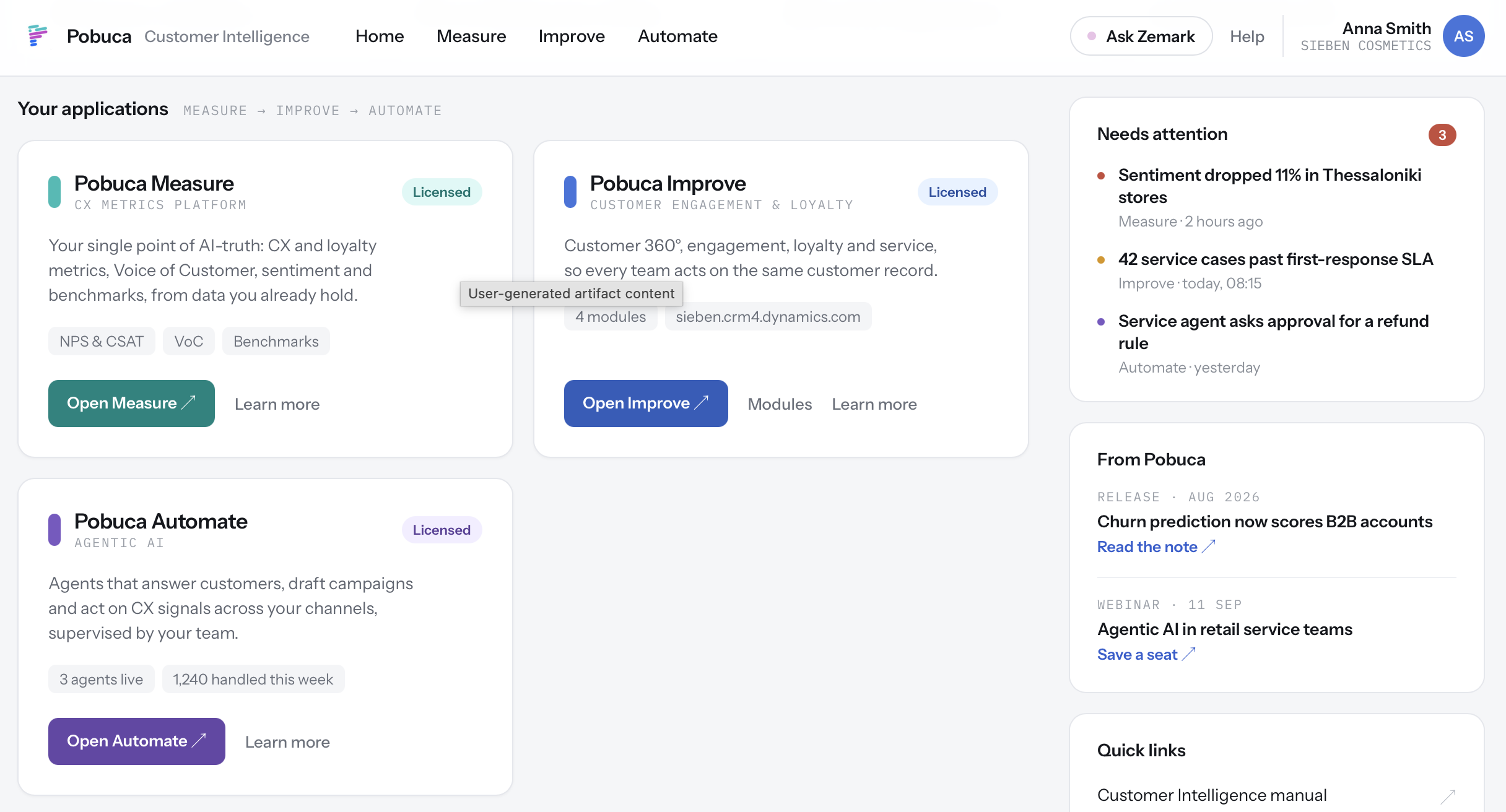Screen dimensions: 1506x812
Task: Open the Automate navigation item
Action: tap(677, 36)
